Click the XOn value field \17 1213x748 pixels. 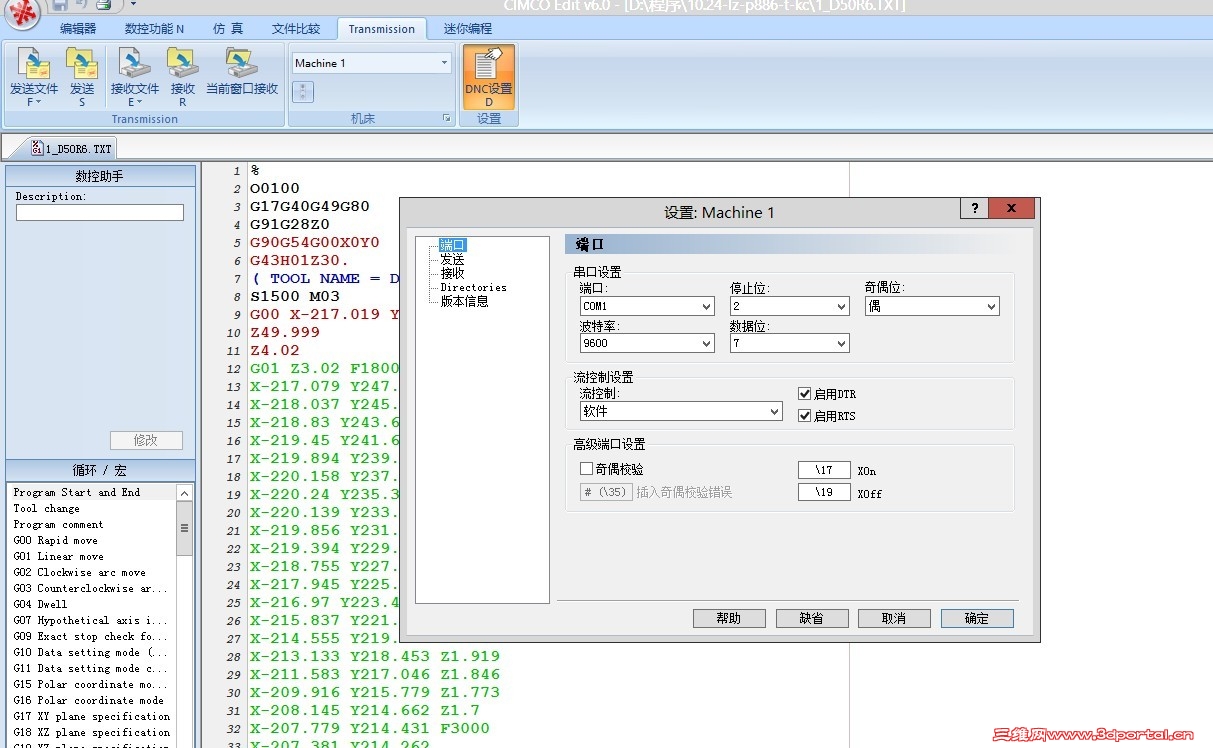824,469
